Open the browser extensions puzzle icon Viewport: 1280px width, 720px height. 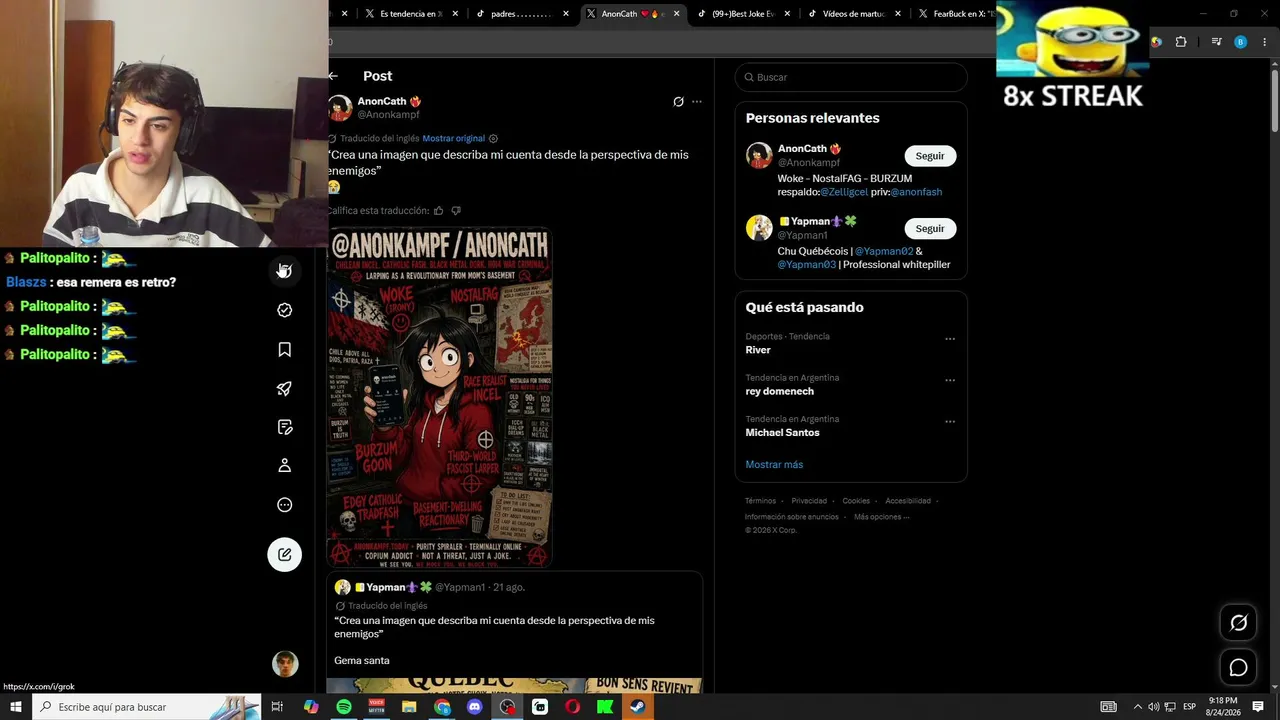[1181, 42]
